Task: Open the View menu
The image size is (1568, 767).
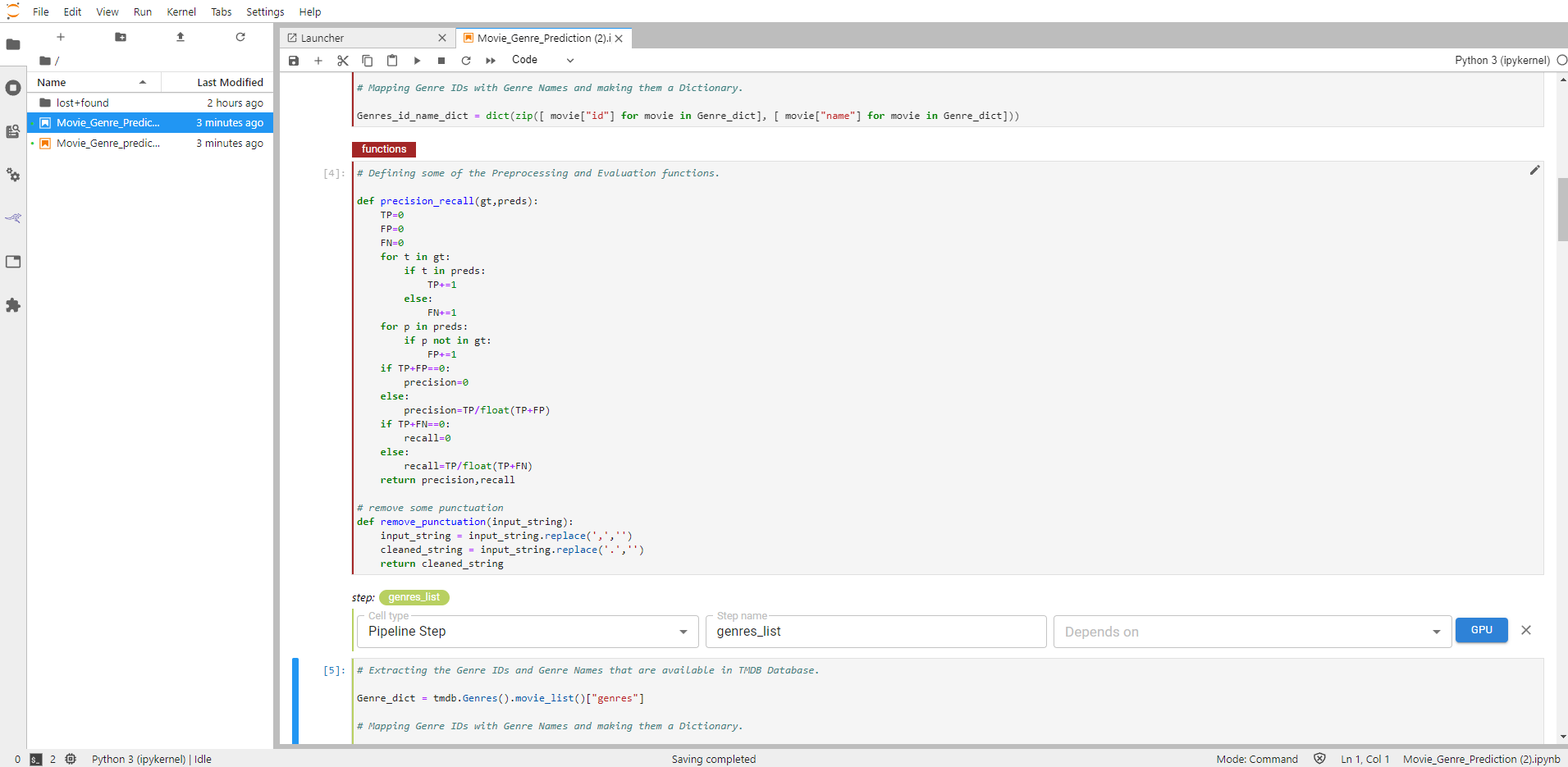Action: [107, 11]
